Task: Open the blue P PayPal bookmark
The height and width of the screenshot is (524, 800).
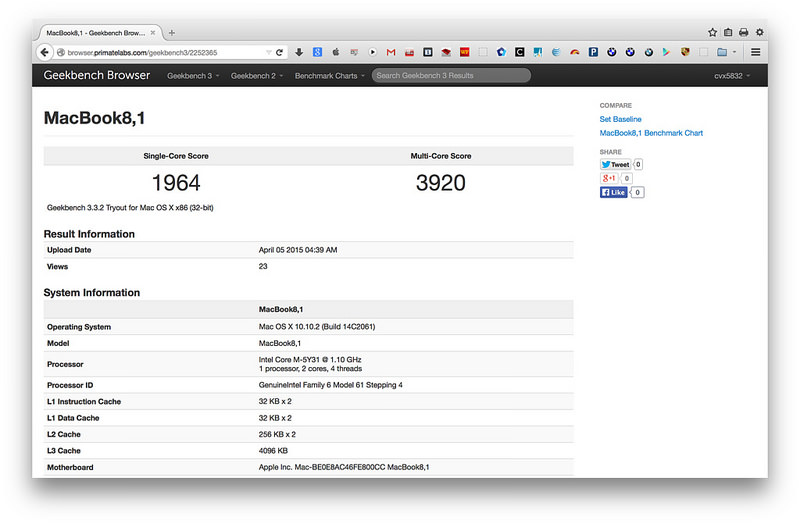Action: pyautogui.click(x=593, y=52)
